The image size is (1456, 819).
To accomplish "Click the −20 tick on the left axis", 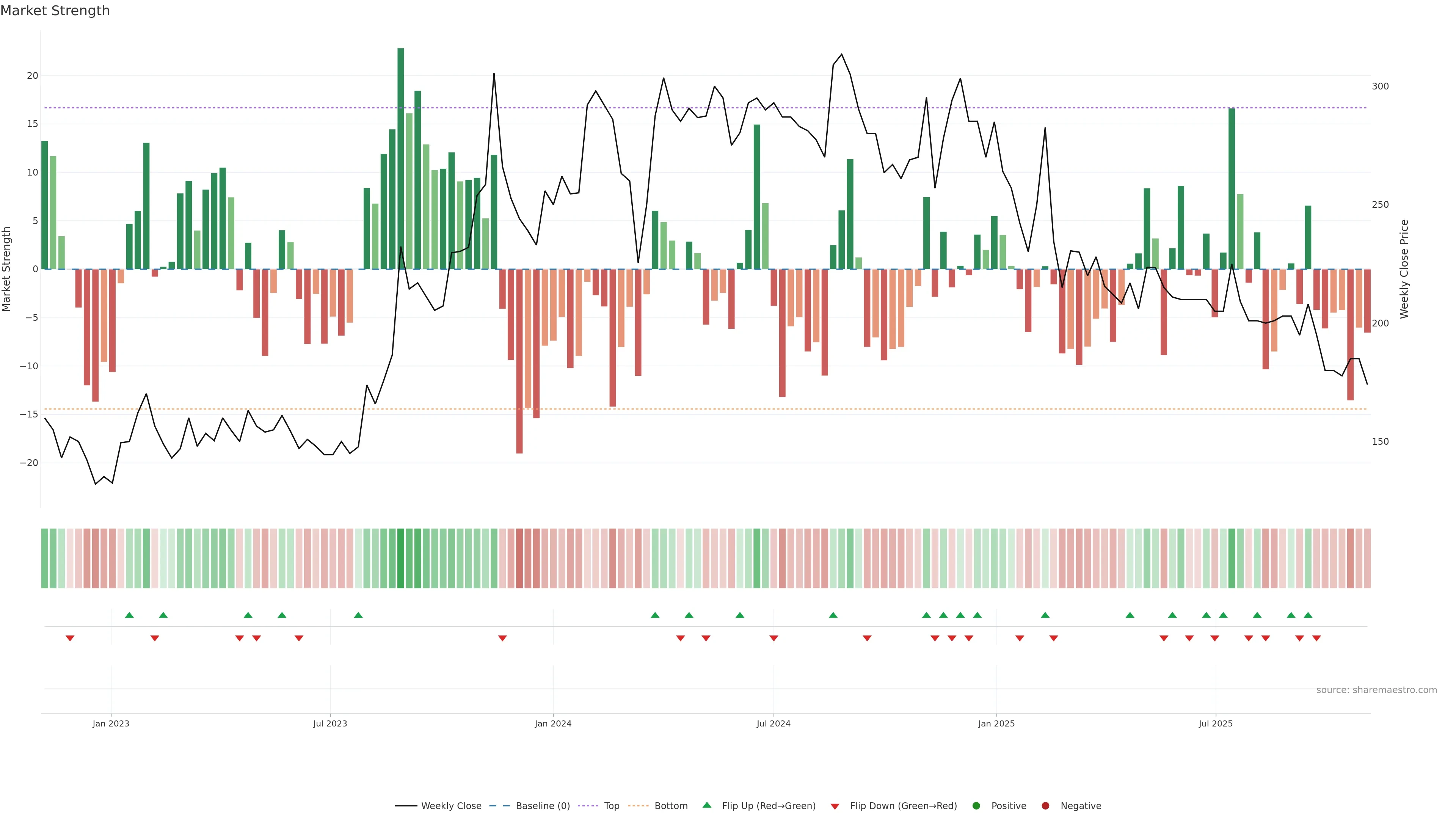I will (29, 463).
